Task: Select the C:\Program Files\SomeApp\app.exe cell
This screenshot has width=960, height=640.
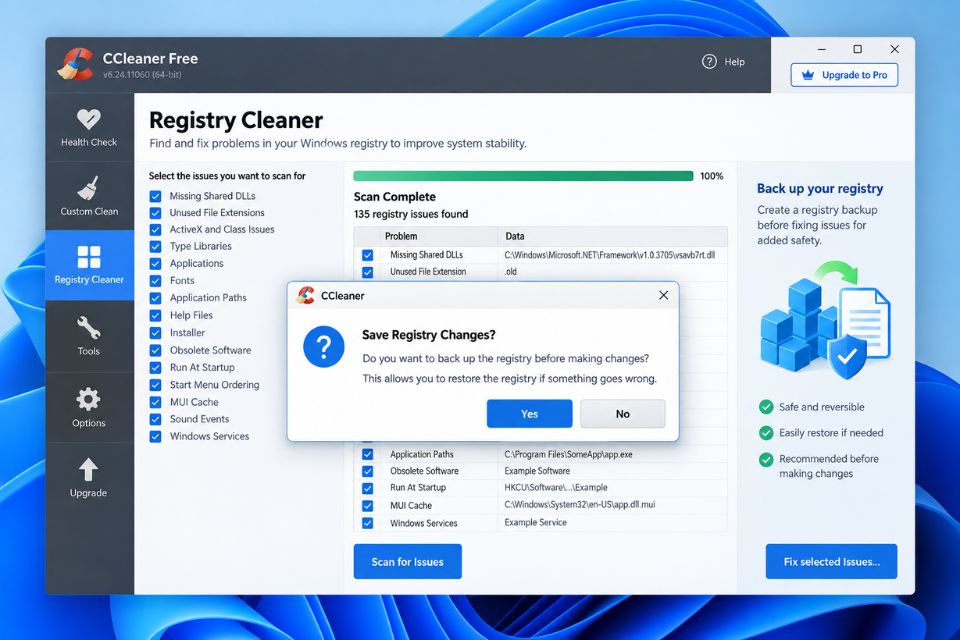Action: [568, 454]
